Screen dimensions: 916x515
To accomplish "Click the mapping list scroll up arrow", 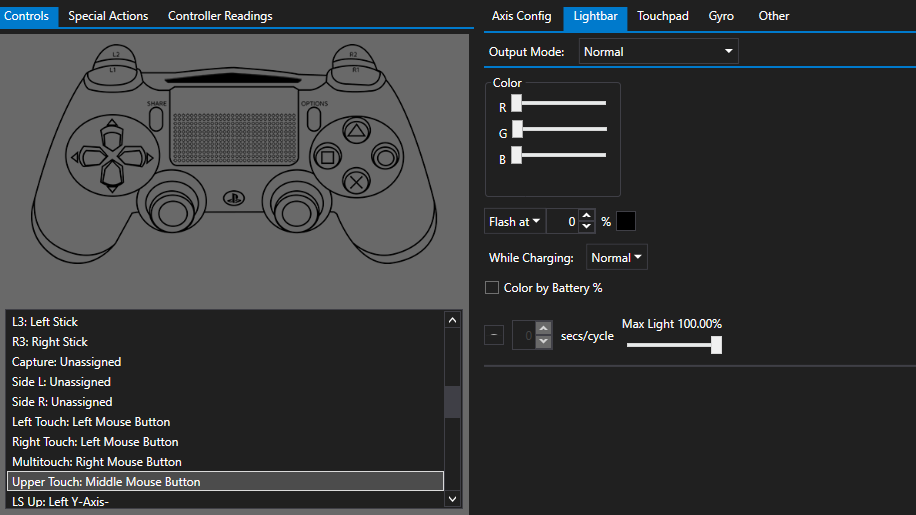I will point(453,320).
